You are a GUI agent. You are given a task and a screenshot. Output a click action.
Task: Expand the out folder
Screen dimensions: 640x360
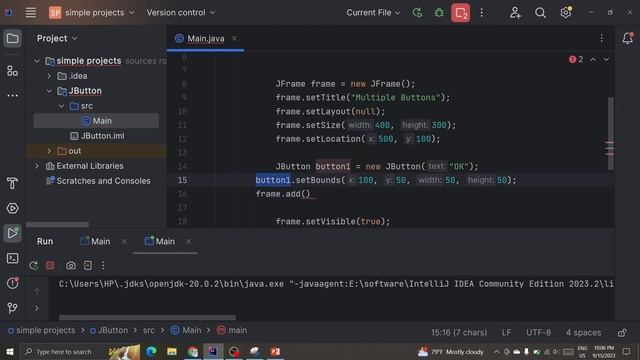pyautogui.click(x=49, y=151)
